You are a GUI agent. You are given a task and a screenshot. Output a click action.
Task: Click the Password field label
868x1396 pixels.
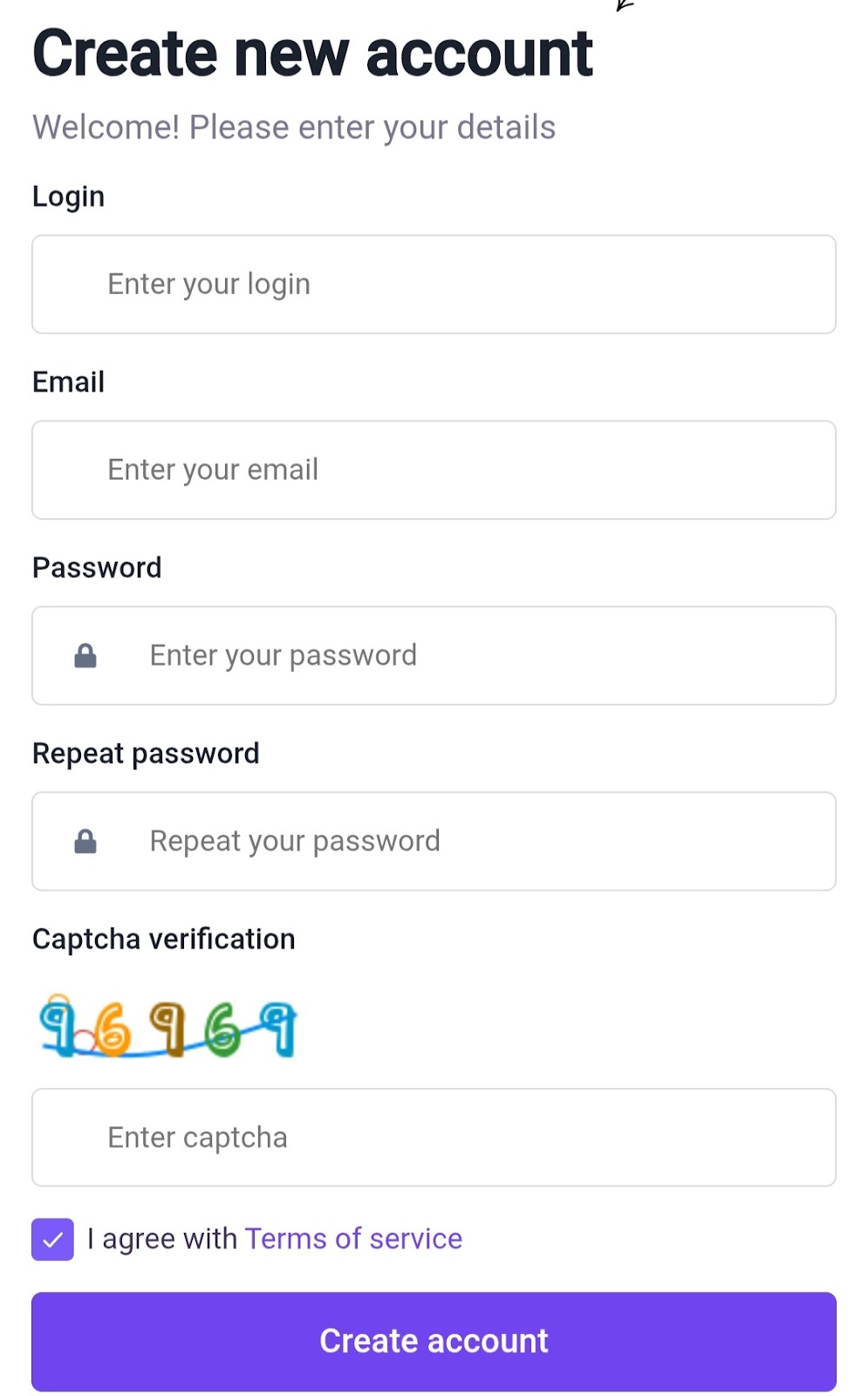click(97, 568)
